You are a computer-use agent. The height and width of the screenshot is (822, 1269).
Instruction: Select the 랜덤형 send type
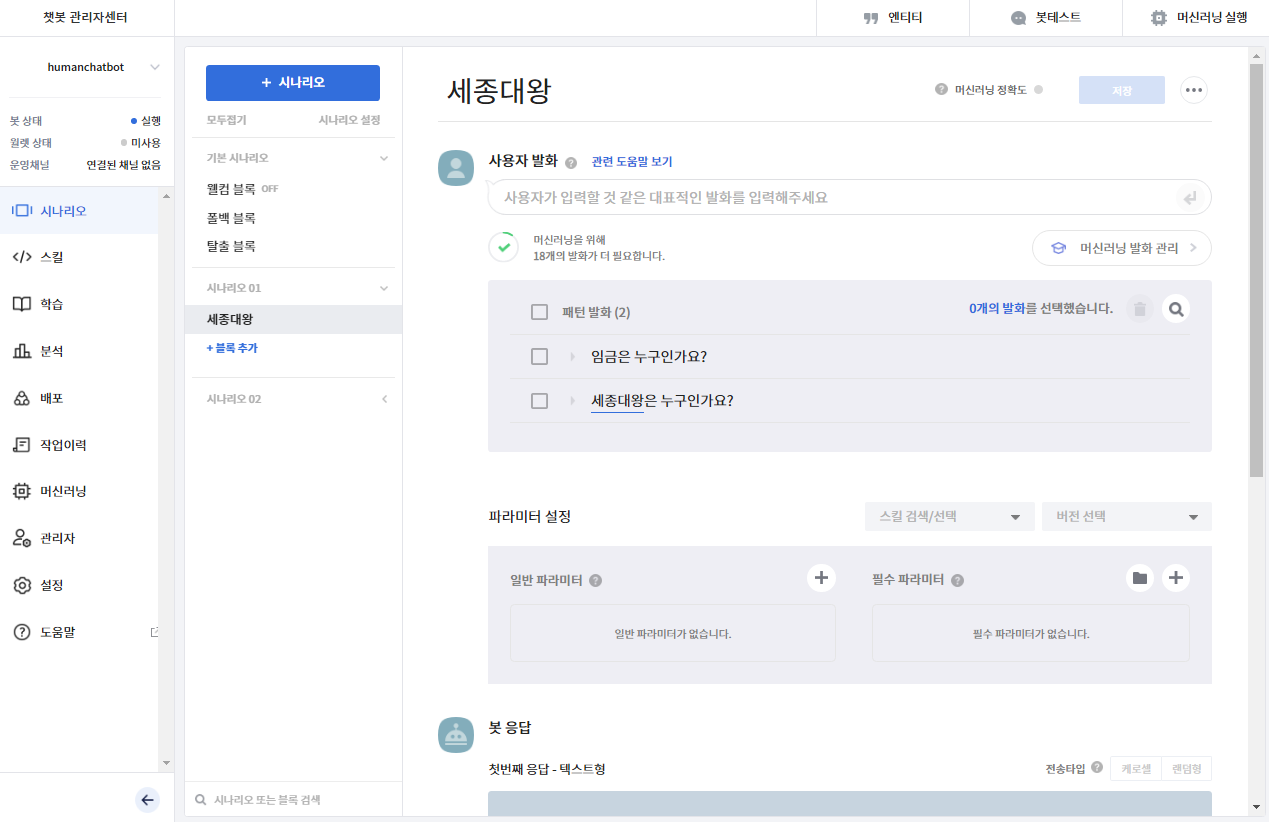click(1187, 769)
